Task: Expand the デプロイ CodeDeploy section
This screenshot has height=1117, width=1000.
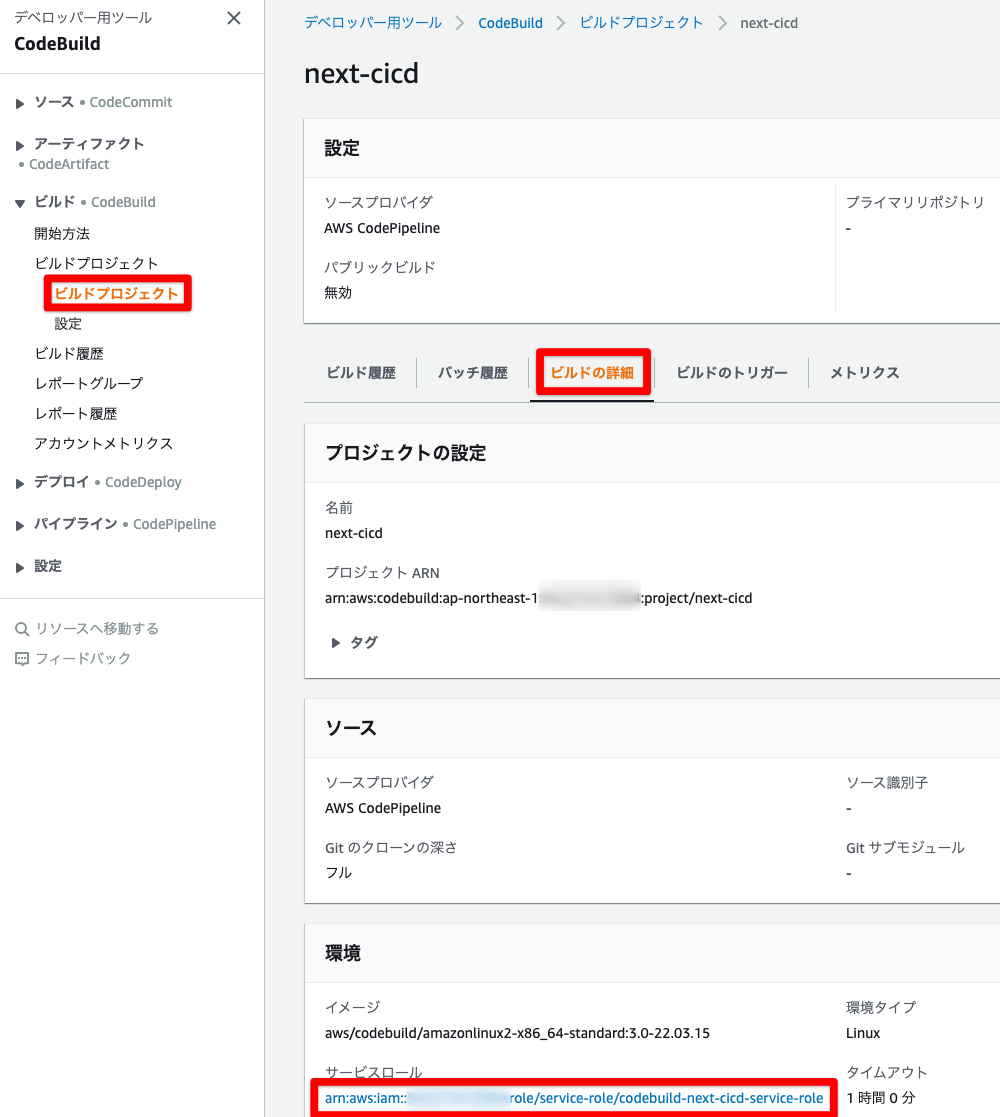Action: (20, 483)
